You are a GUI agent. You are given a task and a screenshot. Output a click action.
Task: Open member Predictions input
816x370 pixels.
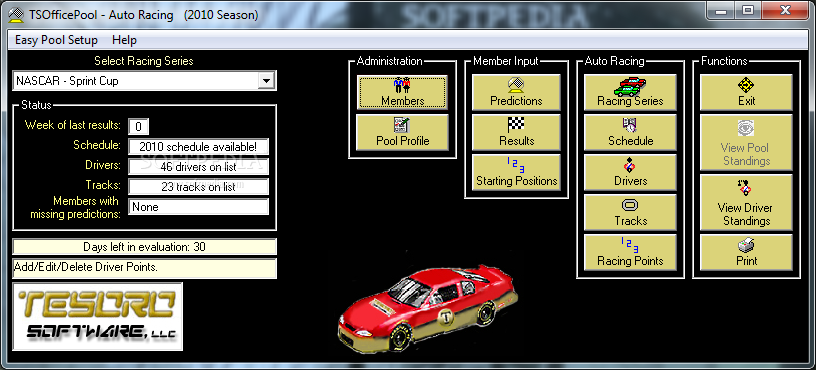pos(516,92)
